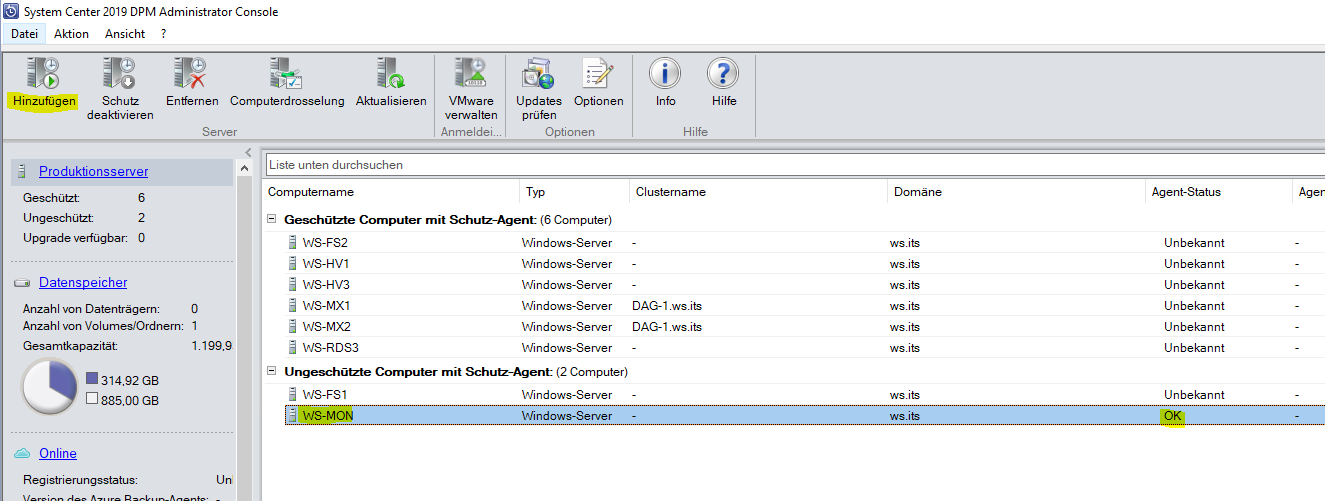Click the server icon beside WS-MX1
This screenshot has width=1325, height=501.
(x=293, y=306)
